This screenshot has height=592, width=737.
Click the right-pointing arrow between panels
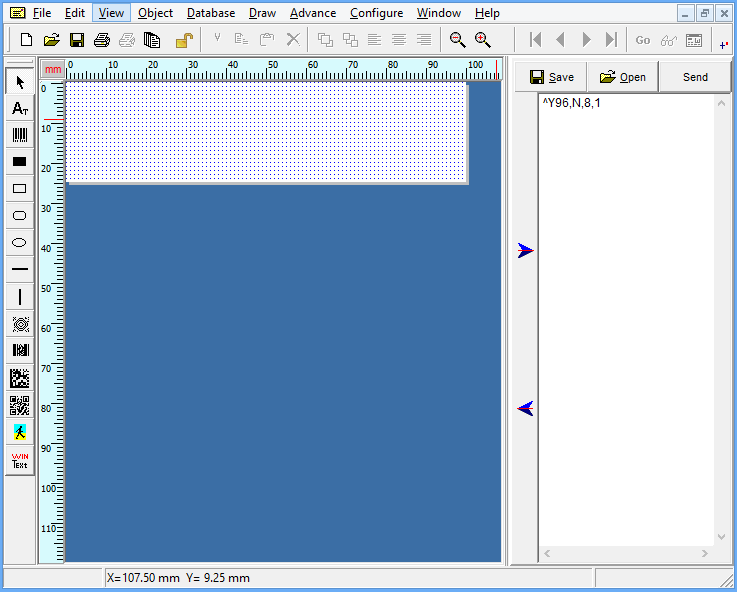[x=526, y=250]
